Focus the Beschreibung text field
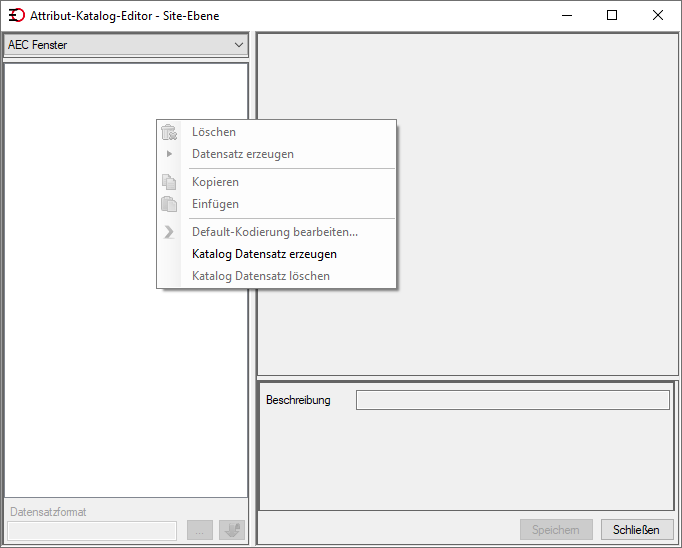The height and width of the screenshot is (548, 682). coord(512,400)
